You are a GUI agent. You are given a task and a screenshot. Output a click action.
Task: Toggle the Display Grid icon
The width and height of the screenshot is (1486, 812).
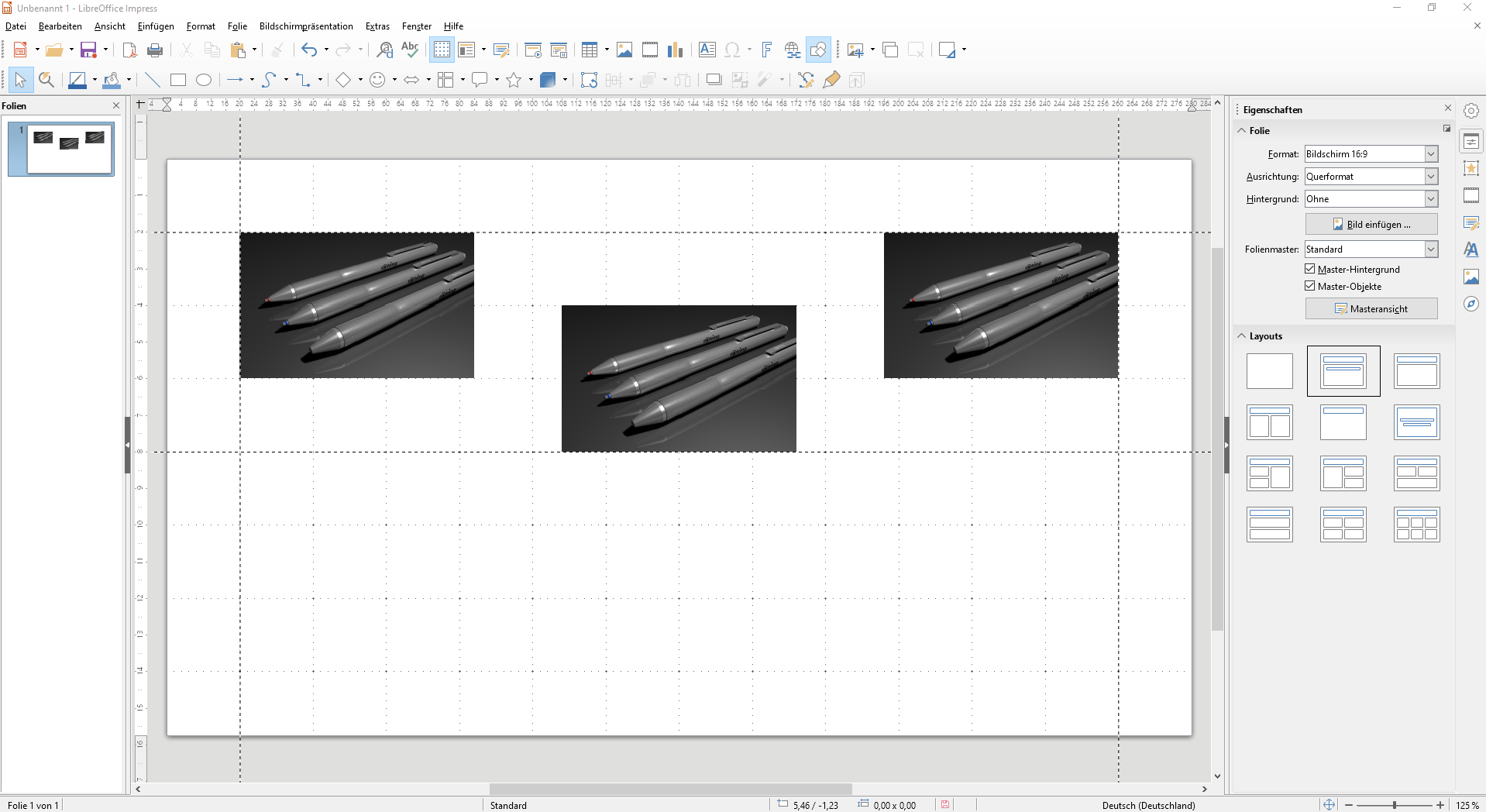442,50
